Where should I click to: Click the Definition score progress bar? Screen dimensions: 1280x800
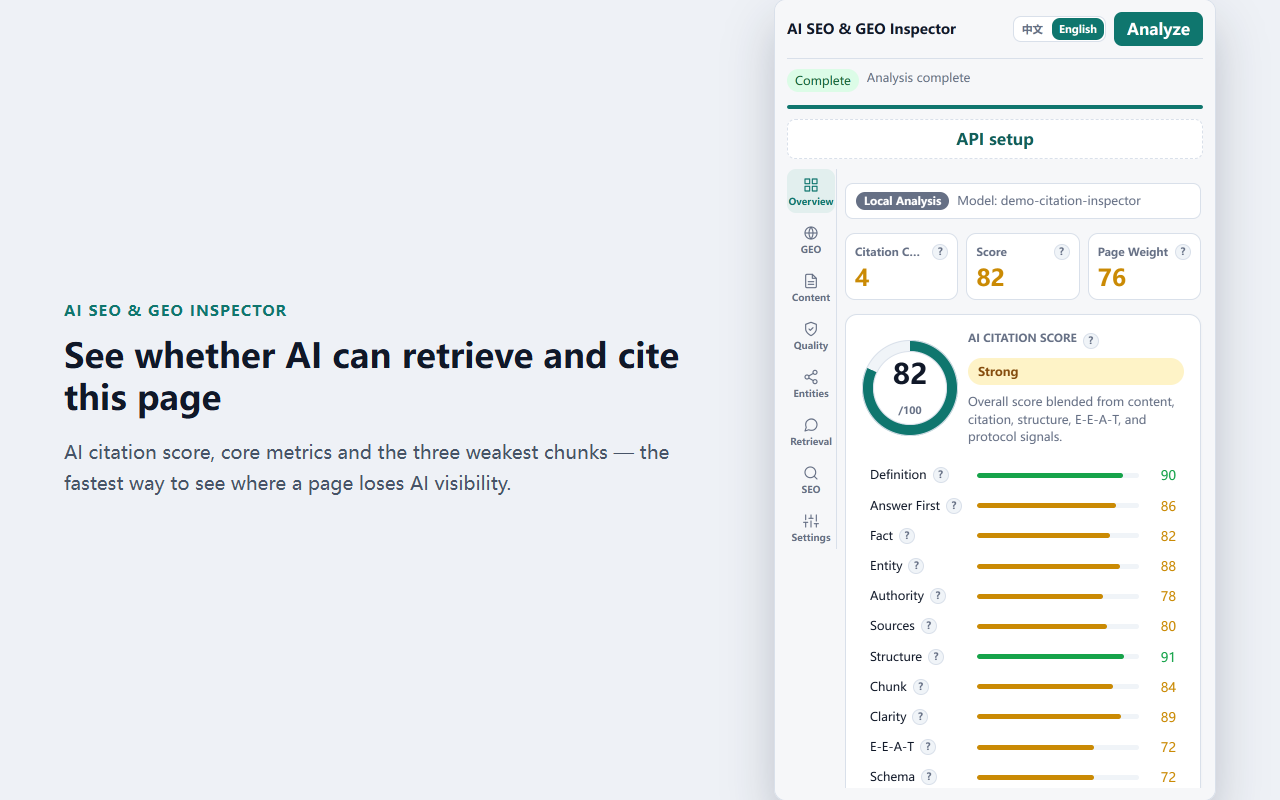coord(1058,475)
